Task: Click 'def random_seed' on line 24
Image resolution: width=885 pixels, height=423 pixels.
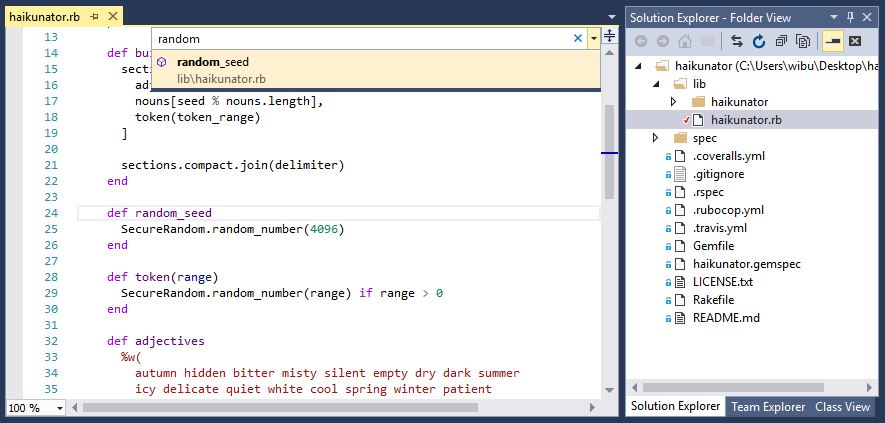Action: 159,213
